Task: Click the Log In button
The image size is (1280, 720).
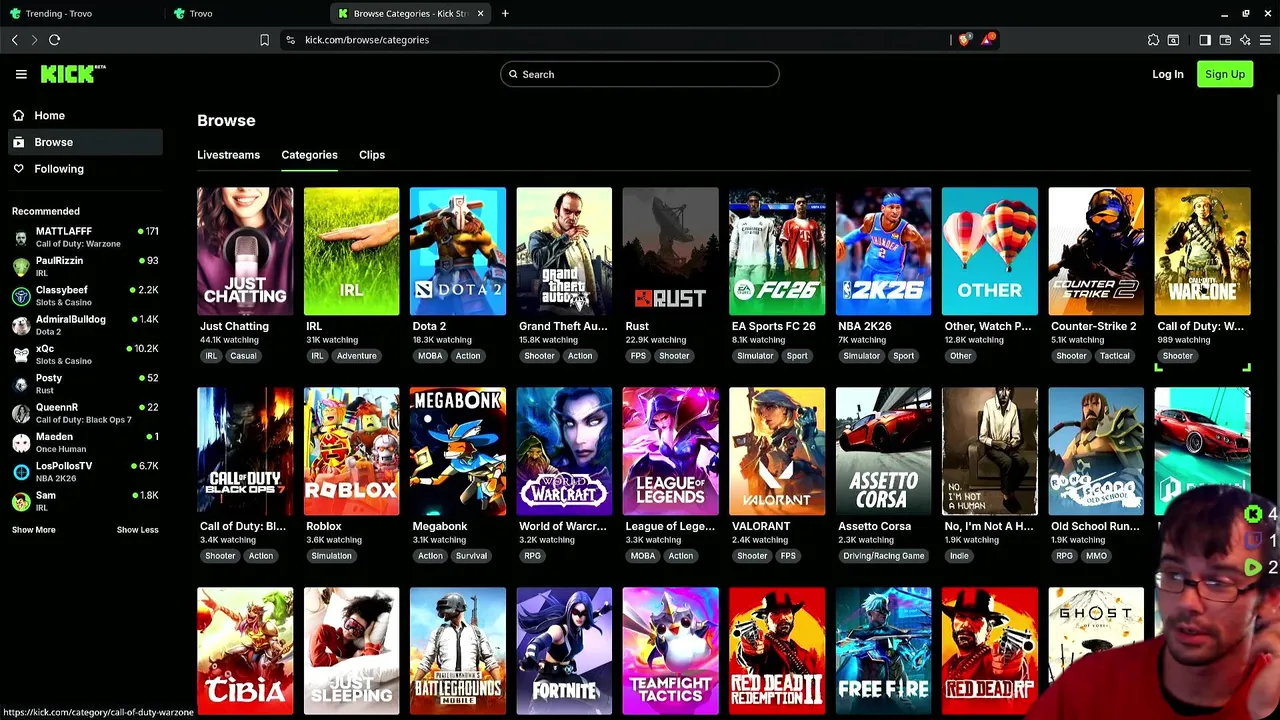Action: click(1167, 74)
